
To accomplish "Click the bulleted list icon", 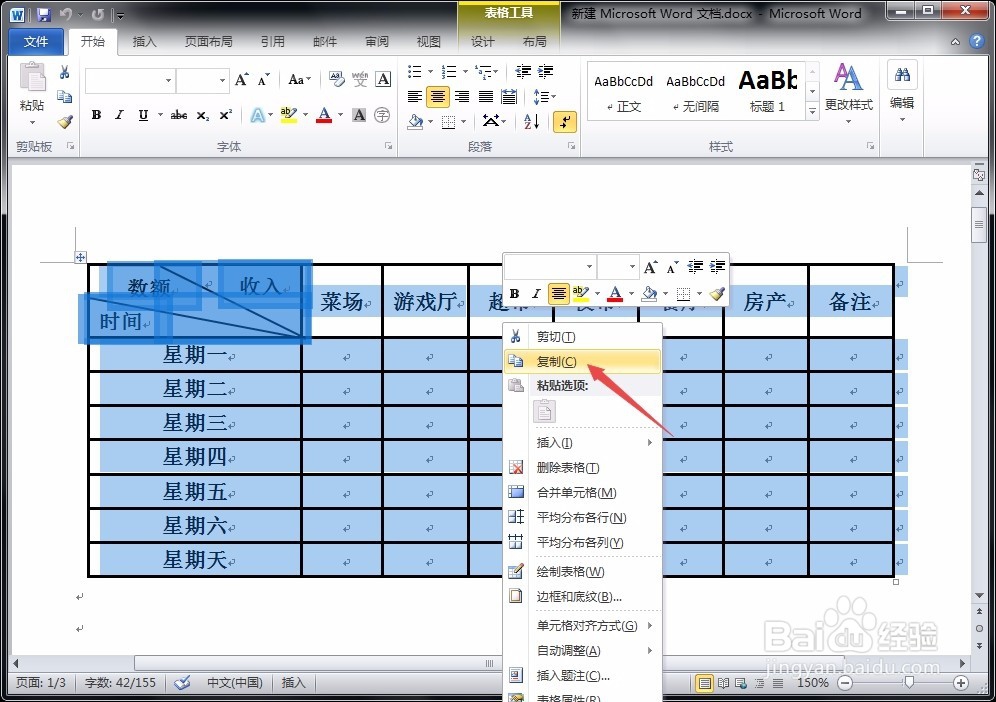I will click(x=415, y=72).
